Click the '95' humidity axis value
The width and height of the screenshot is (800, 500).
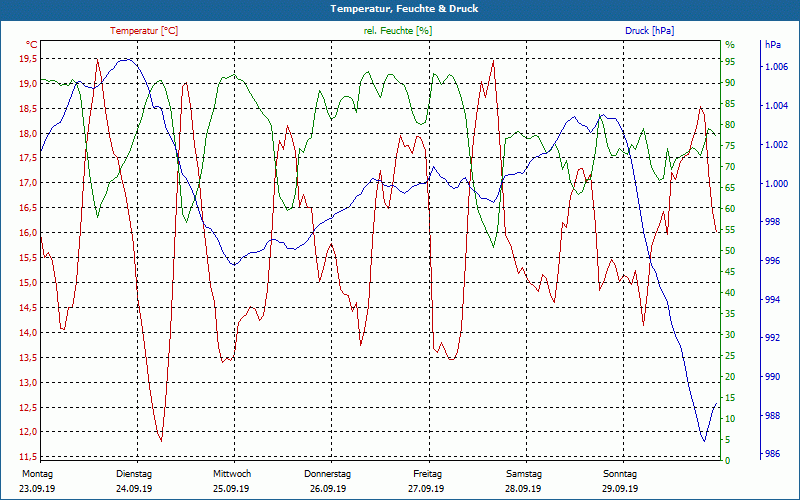[x=730, y=62]
